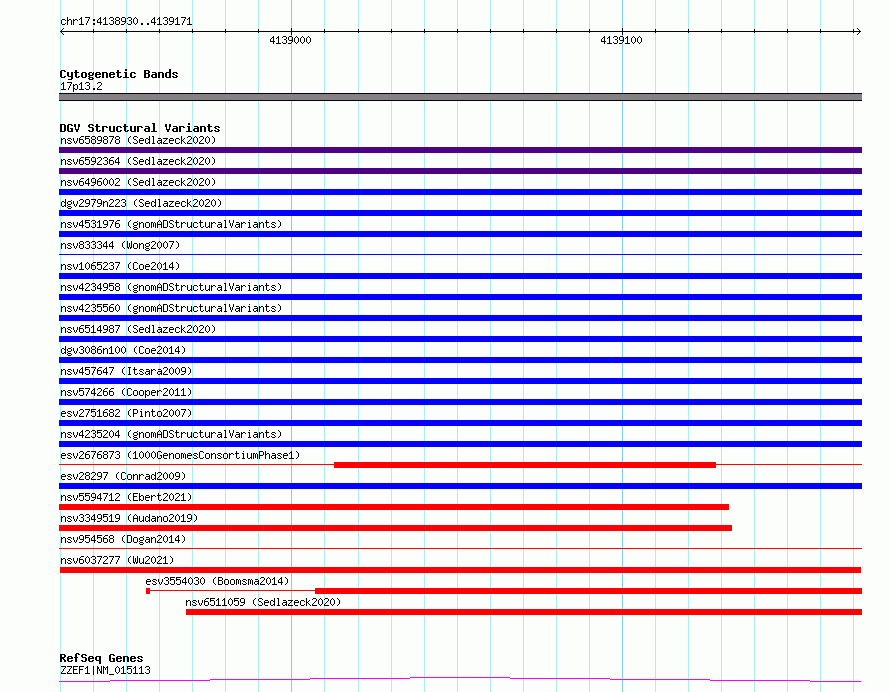Click the thick red bar of esv3554030
Image resolution: width=890 pixels, height=692 pixels.
(589, 591)
